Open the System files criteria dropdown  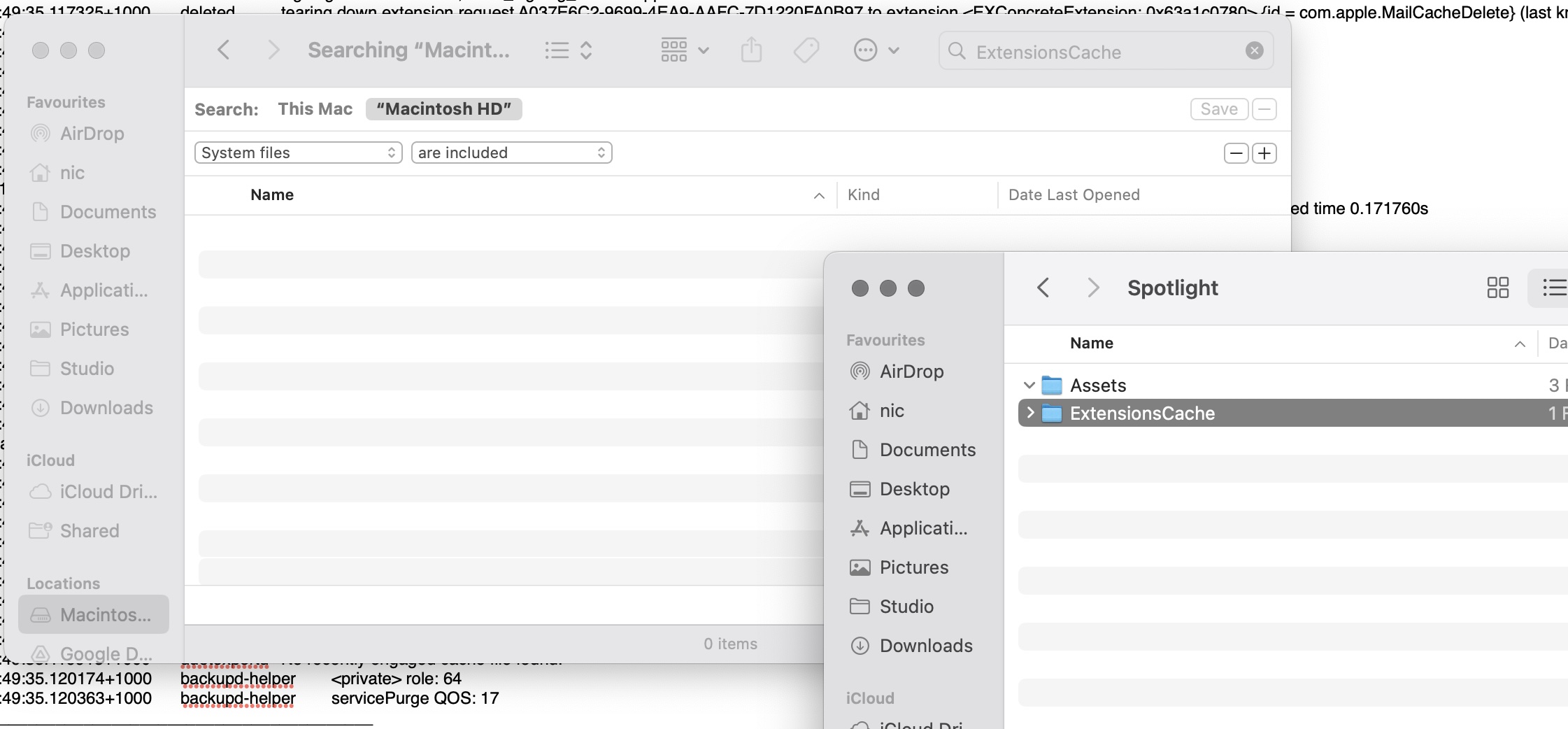[x=299, y=153]
